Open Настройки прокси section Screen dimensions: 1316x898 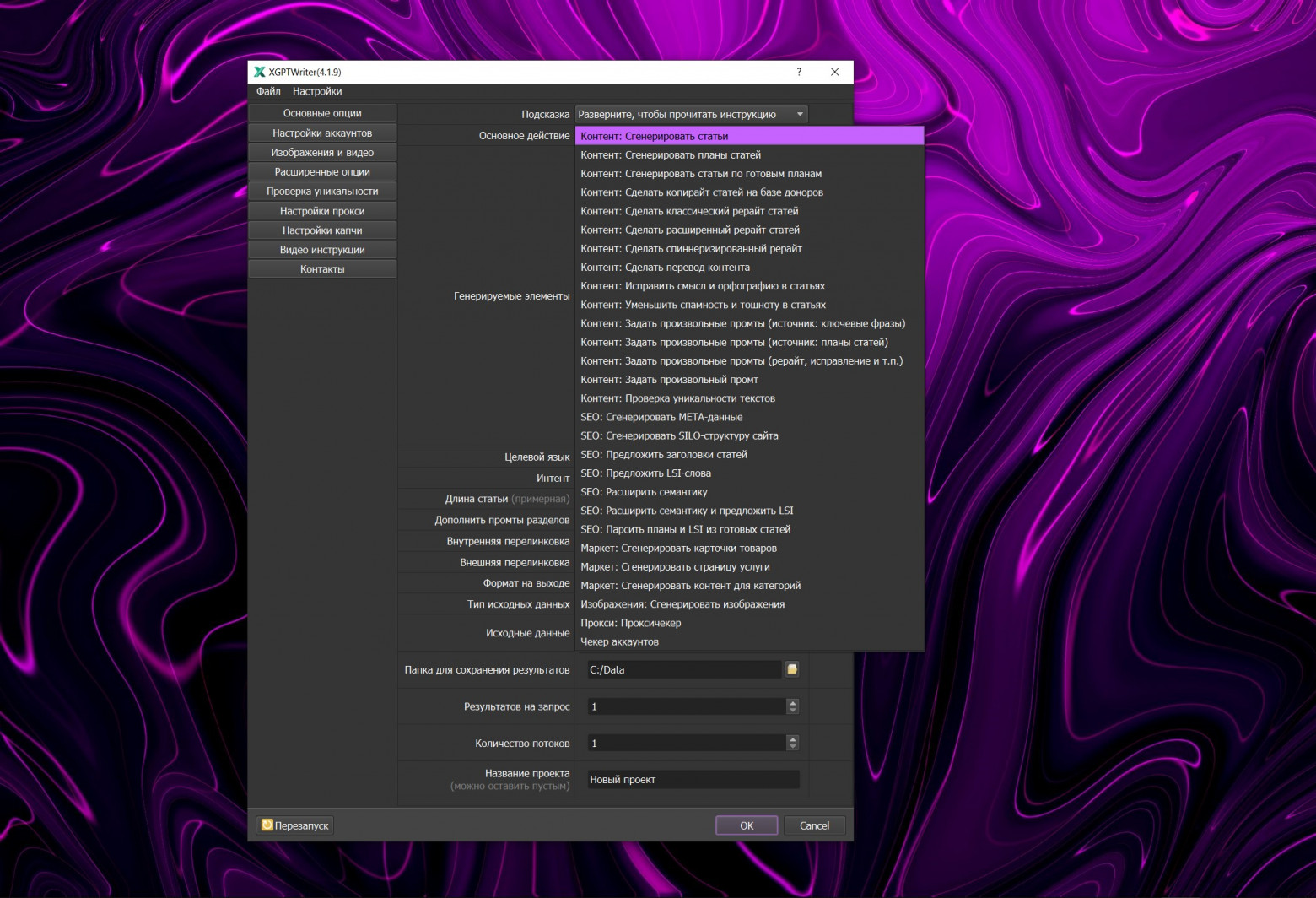tap(322, 210)
